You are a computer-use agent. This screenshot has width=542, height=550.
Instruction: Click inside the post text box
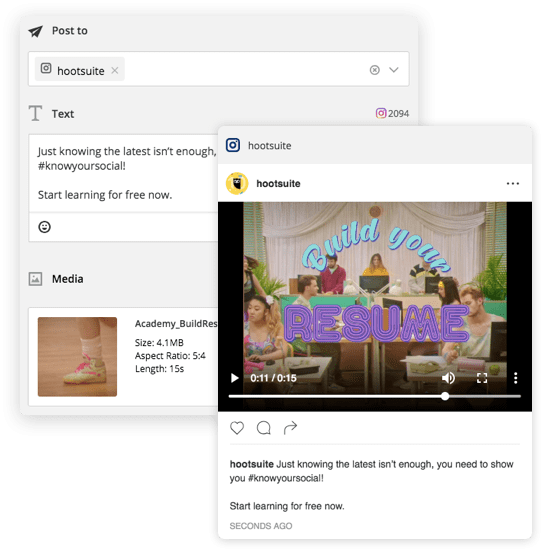123,173
